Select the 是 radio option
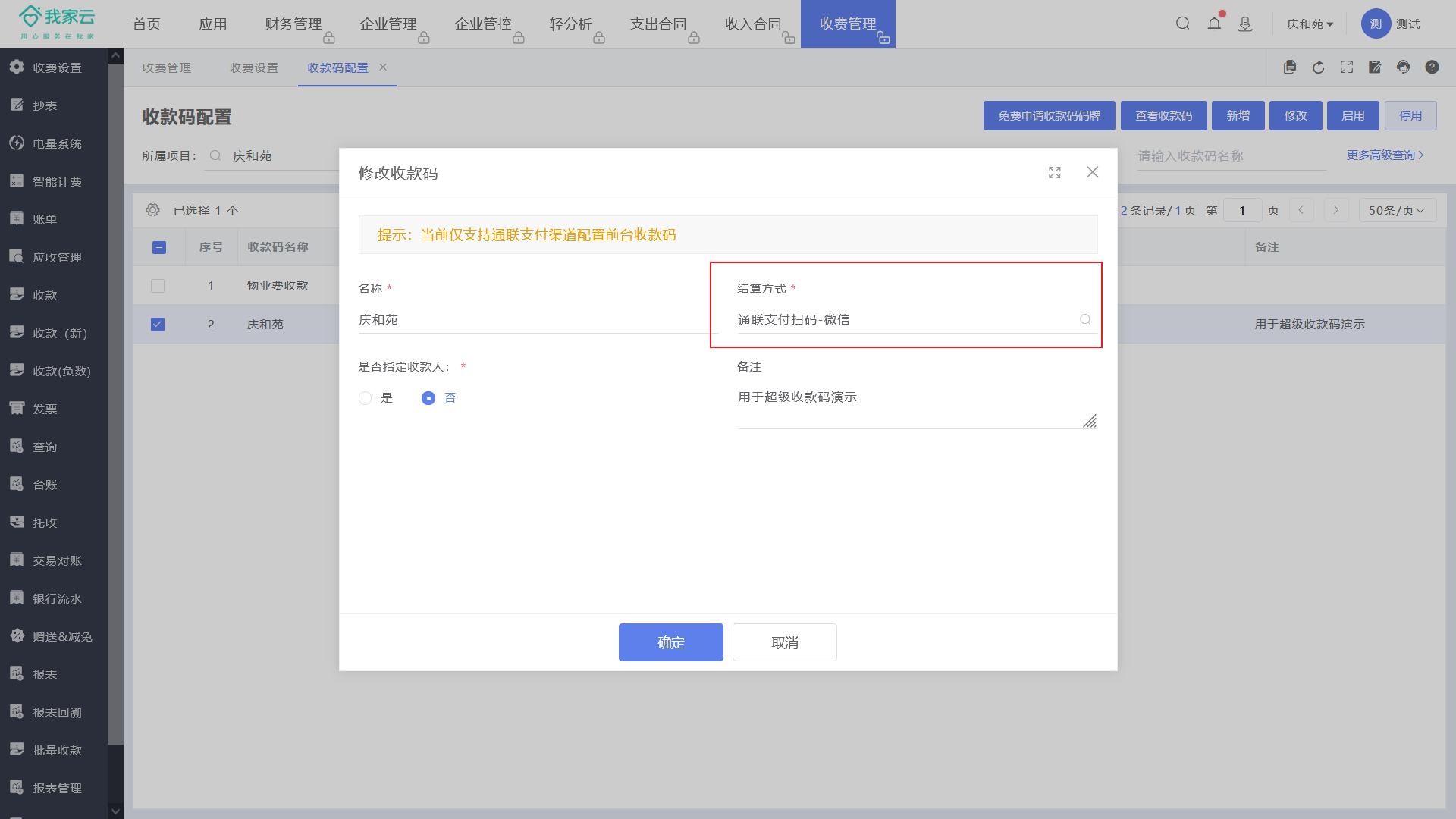This screenshot has width=1456, height=819. [x=366, y=398]
